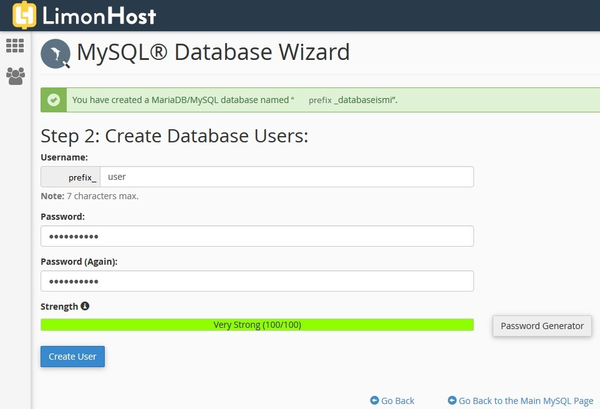Click the Create User button
Image resolution: width=600 pixels, height=409 pixels.
point(73,356)
